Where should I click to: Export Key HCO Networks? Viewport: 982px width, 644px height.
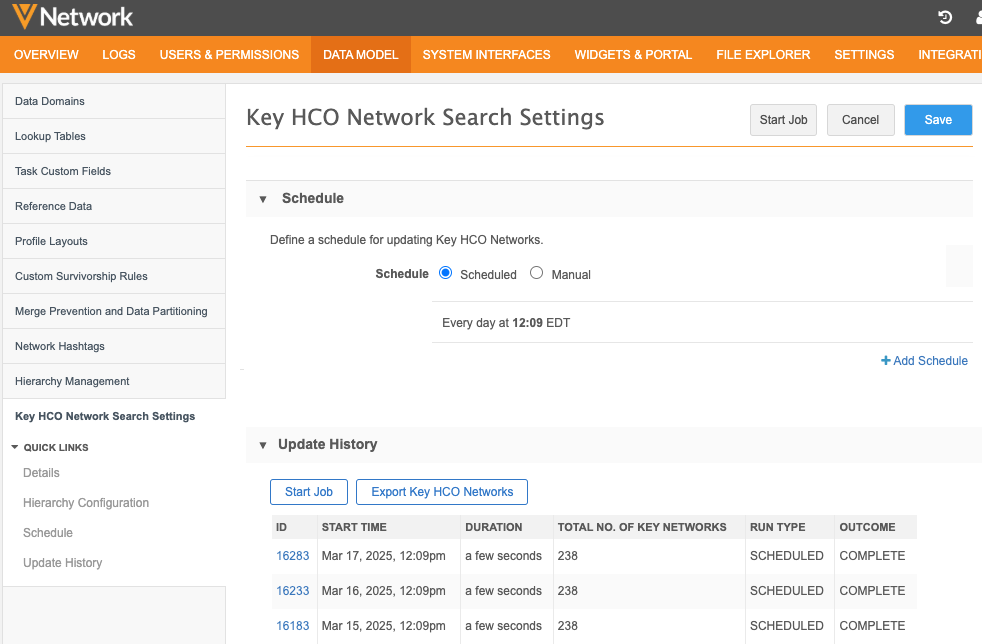[442, 492]
